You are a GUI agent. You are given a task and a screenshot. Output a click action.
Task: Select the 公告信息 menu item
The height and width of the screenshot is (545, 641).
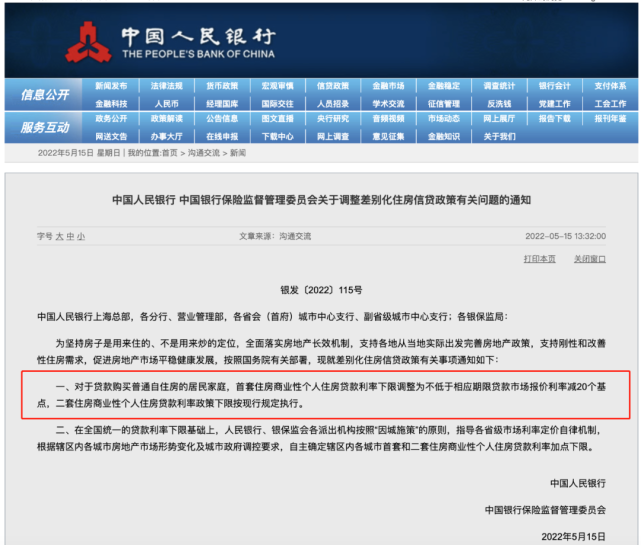tap(222, 119)
